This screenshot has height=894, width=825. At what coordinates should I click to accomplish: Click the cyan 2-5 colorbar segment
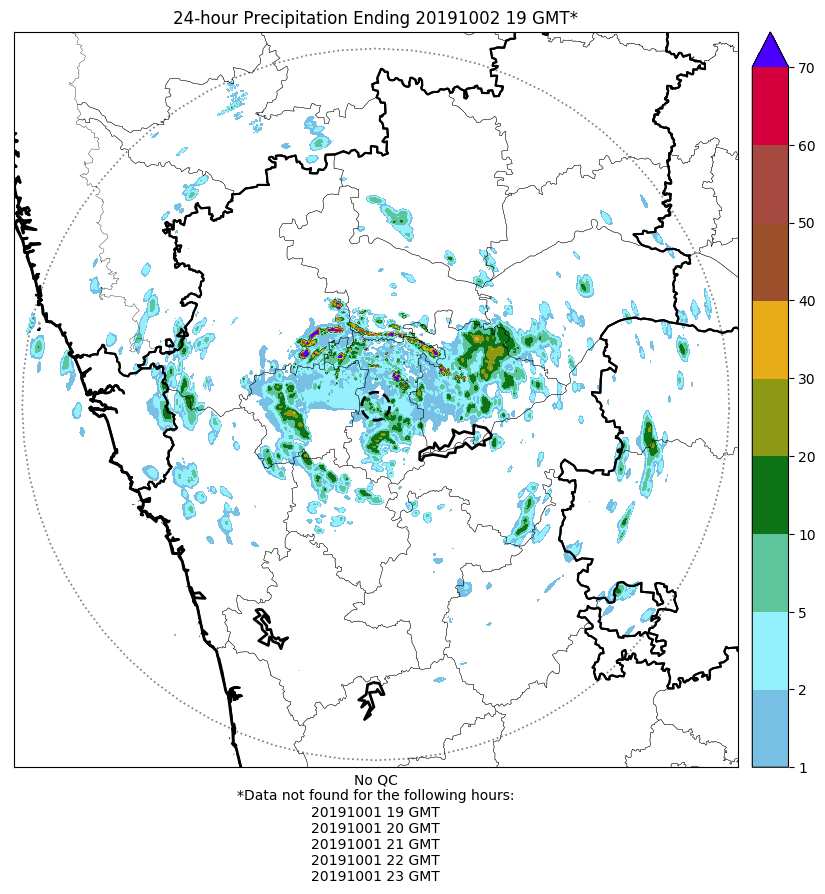tap(770, 651)
